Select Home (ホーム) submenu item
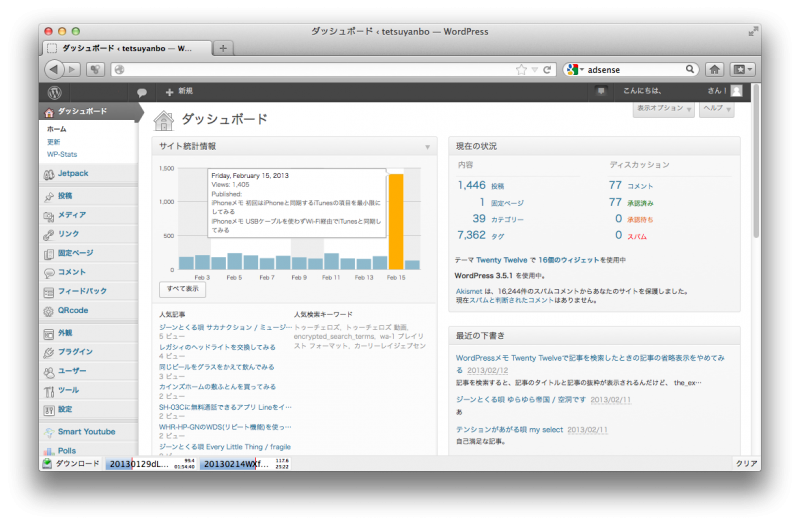This screenshot has width=800, height=525. [x=57, y=130]
